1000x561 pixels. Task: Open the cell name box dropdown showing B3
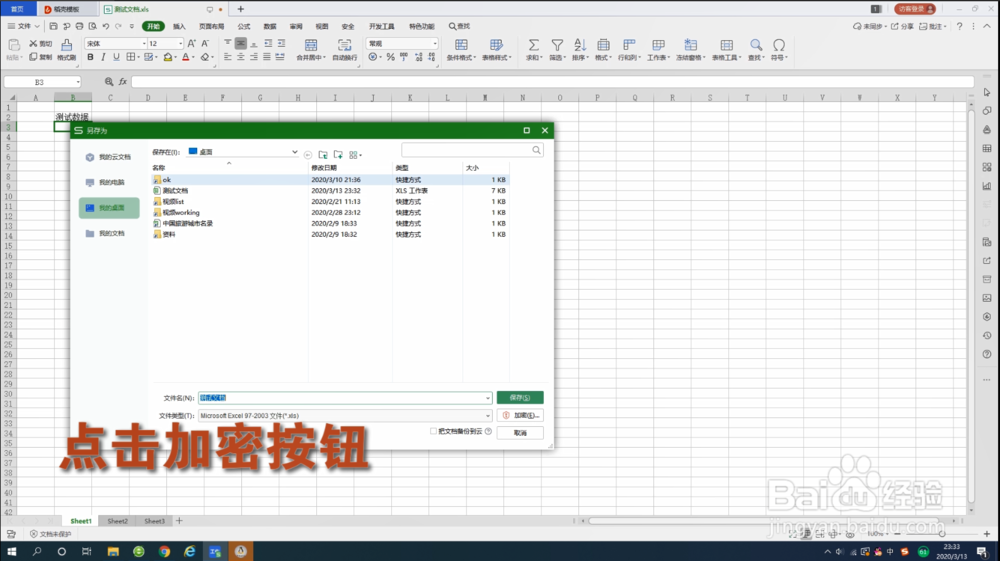click(x=78, y=82)
